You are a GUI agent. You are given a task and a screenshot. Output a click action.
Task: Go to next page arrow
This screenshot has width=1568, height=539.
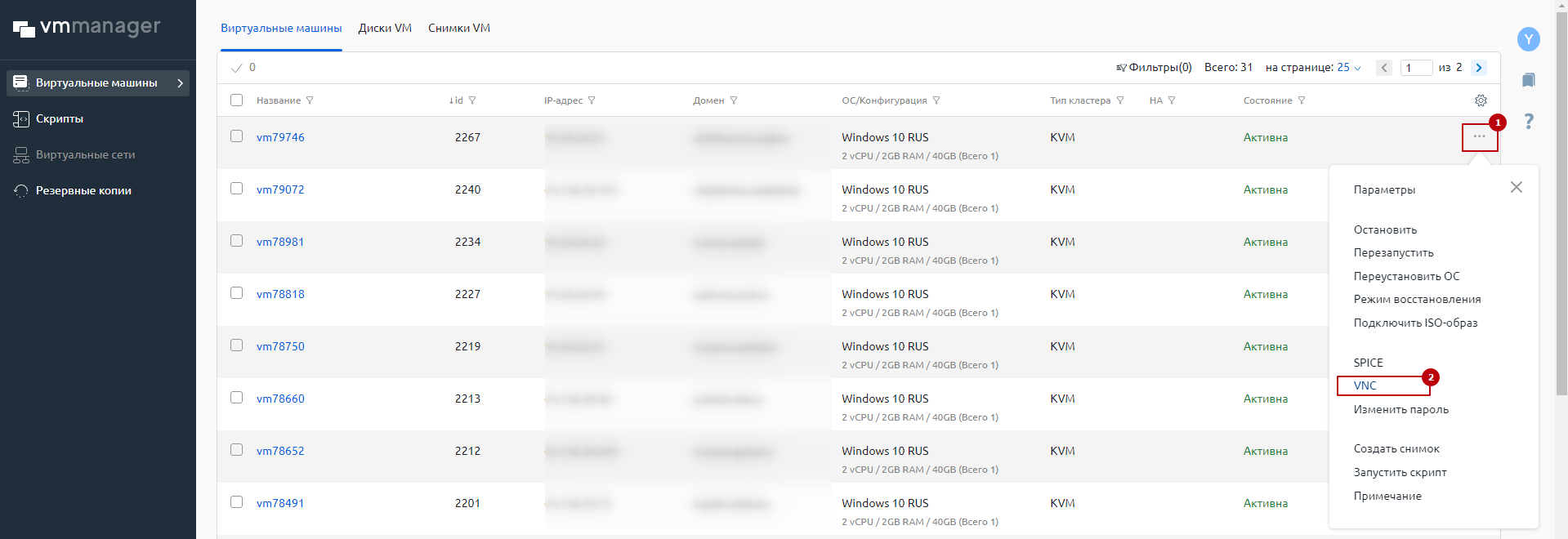pos(1478,68)
